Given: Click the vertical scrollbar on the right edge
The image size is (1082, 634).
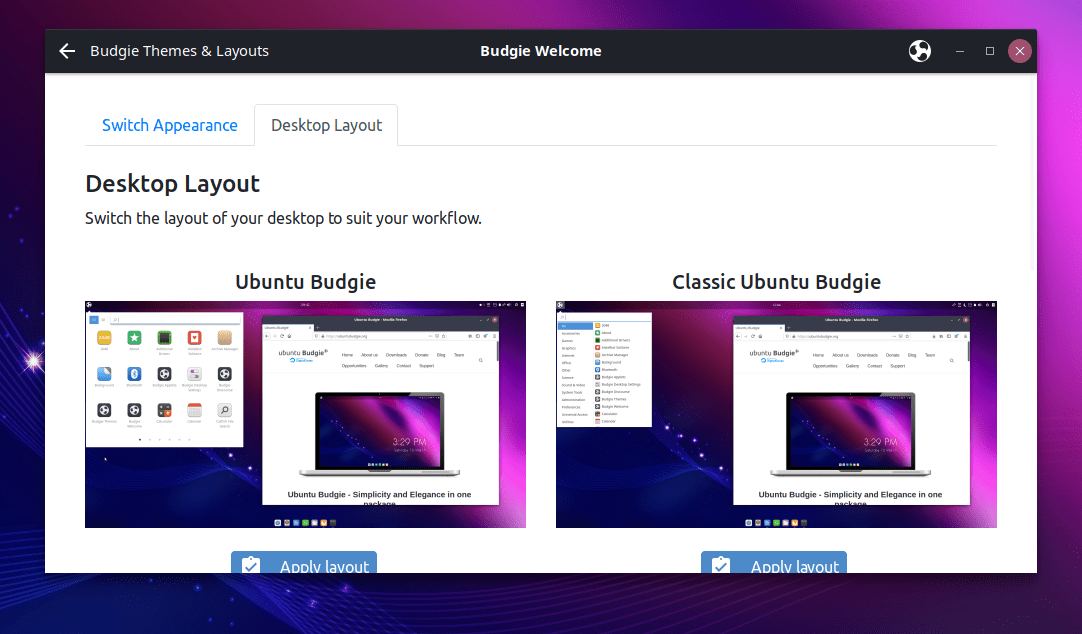Looking at the screenshot, I should (1032, 200).
